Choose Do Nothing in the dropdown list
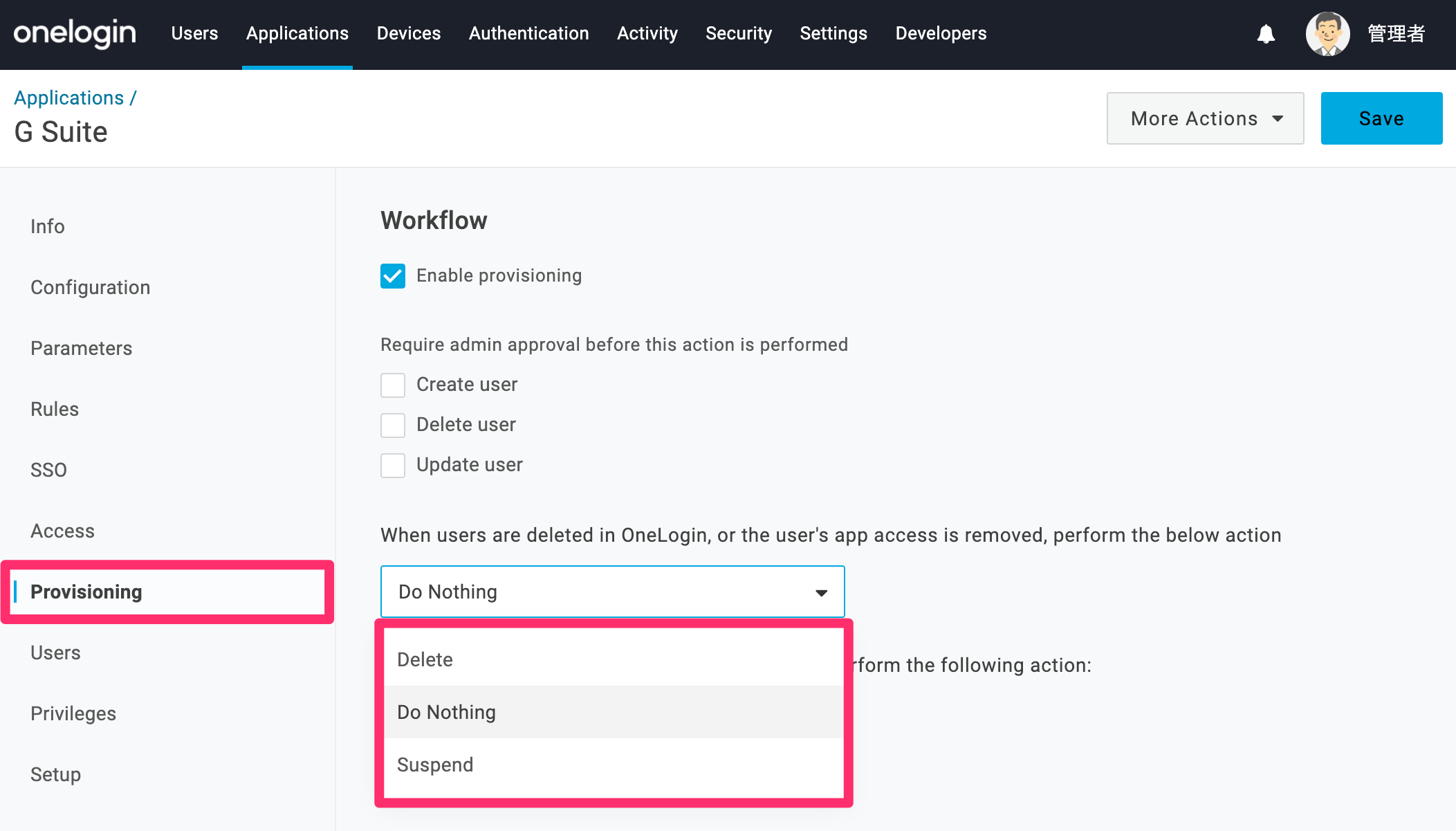Screen dimensions: 1456x831 tap(614, 712)
